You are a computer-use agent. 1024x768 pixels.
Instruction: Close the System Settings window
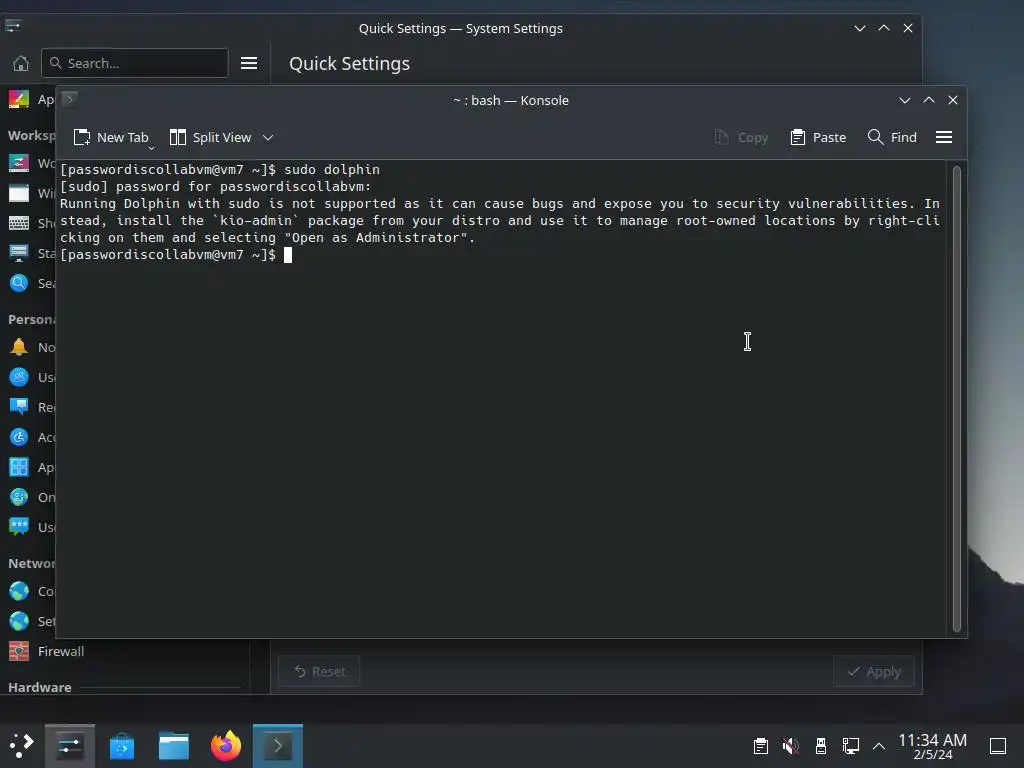tap(908, 28)
